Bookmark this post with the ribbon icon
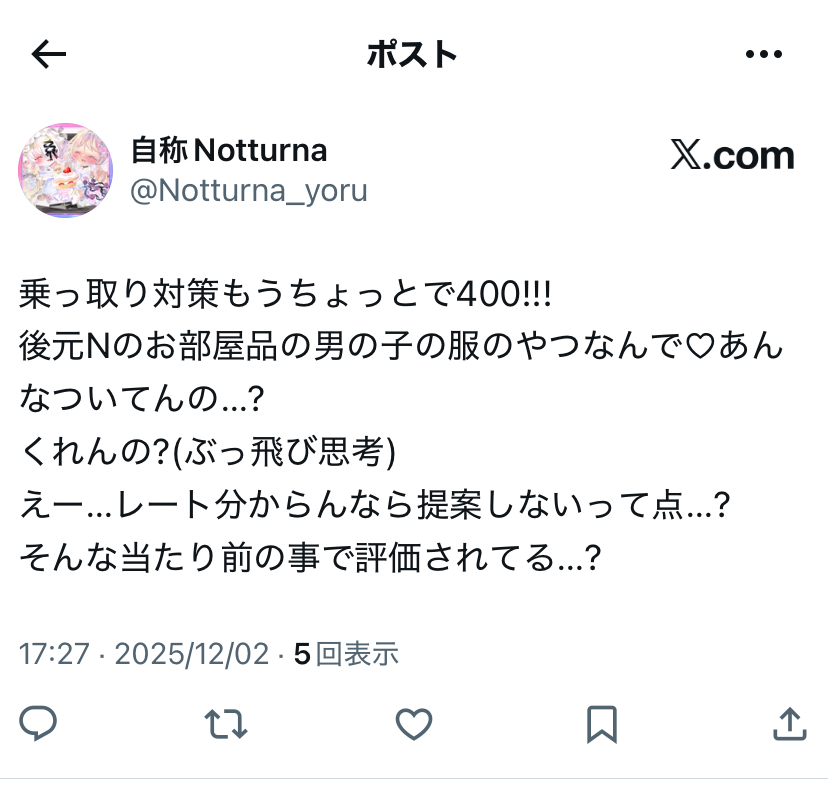 602,724
